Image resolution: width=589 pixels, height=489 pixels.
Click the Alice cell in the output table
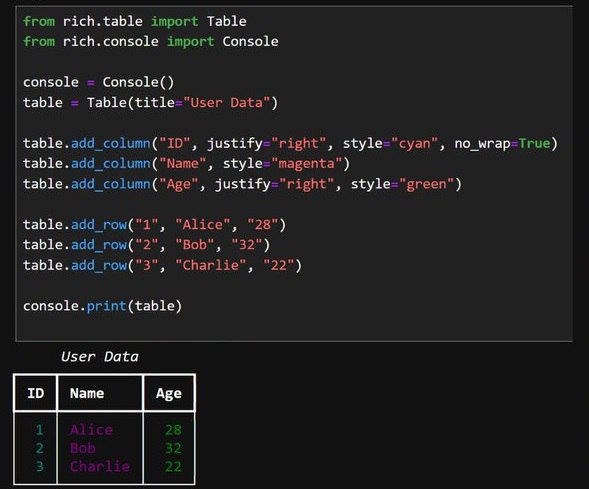(x=91, y=430)
